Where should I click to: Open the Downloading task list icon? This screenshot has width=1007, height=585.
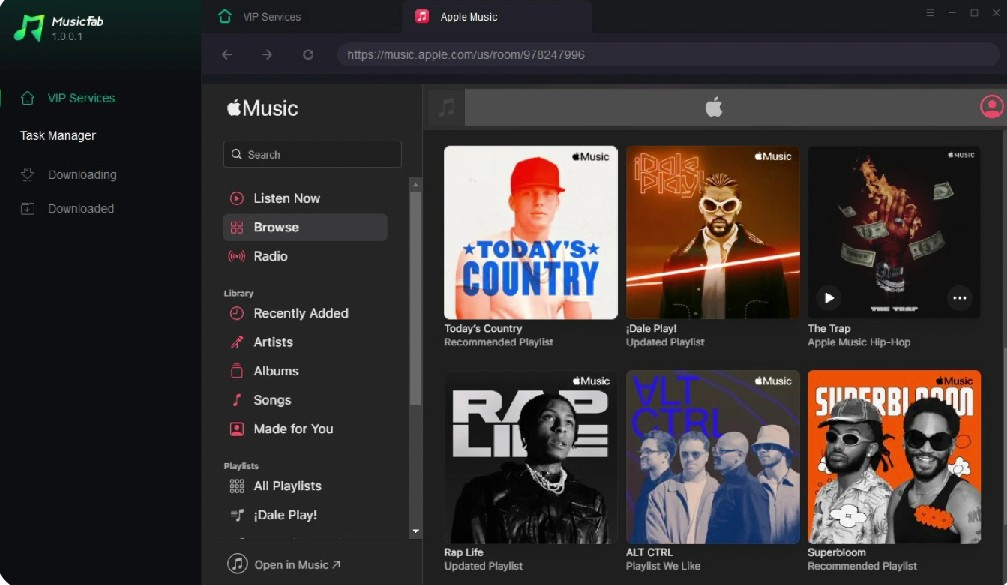(x=27, y=175)
